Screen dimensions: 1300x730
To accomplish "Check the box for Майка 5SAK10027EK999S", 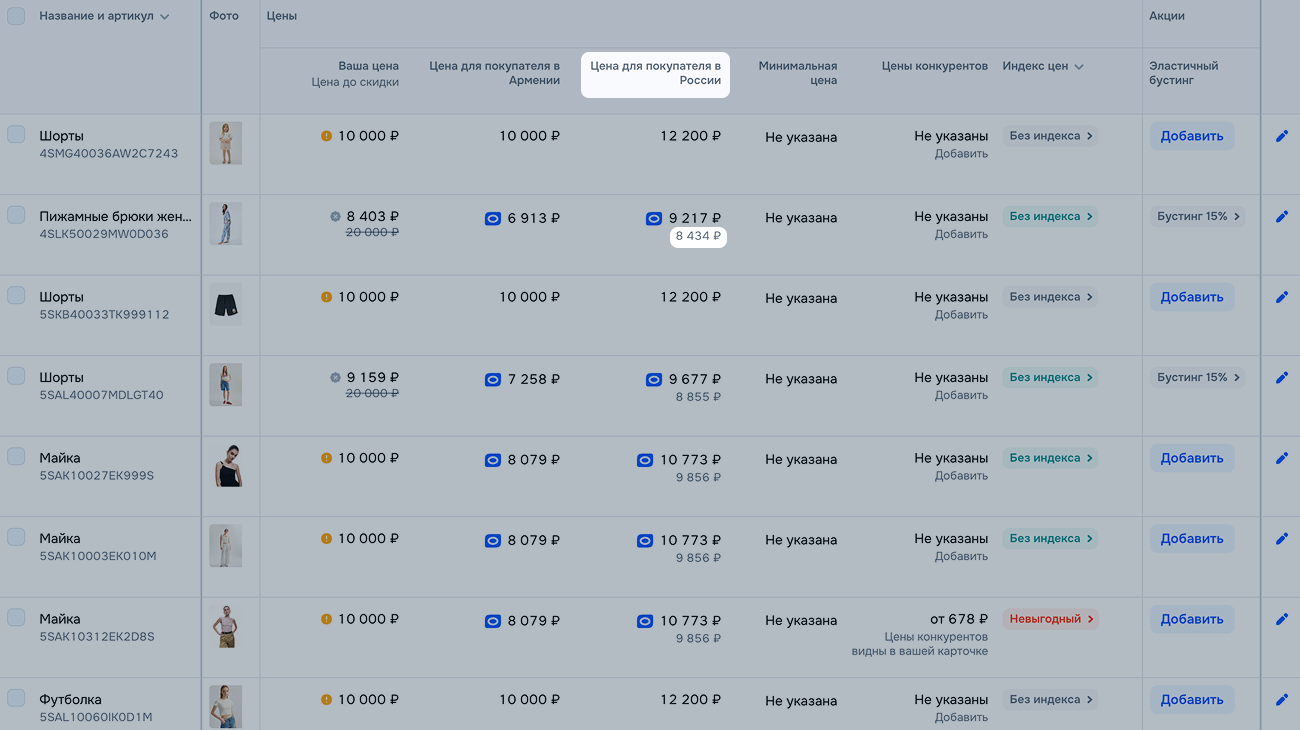I will (16, 457).
